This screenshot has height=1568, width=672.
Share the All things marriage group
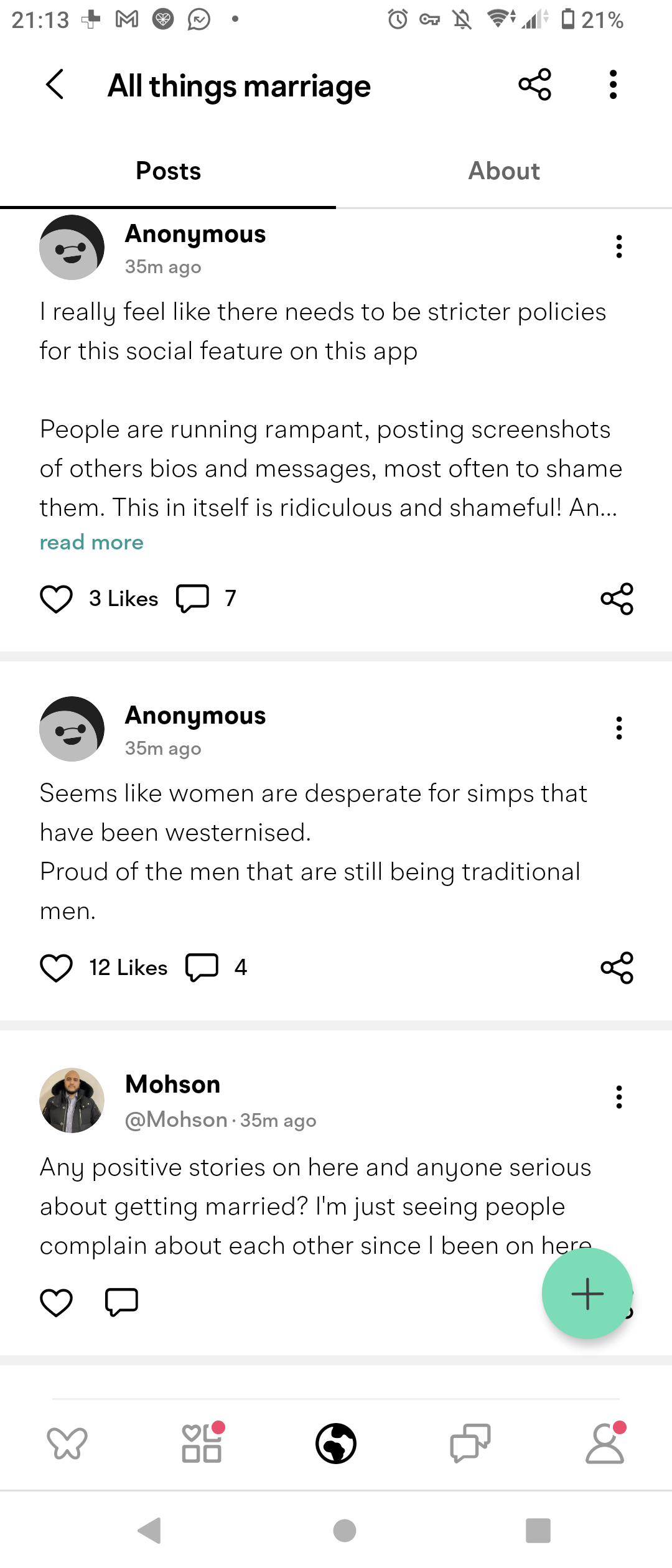[x=535, y=85]
